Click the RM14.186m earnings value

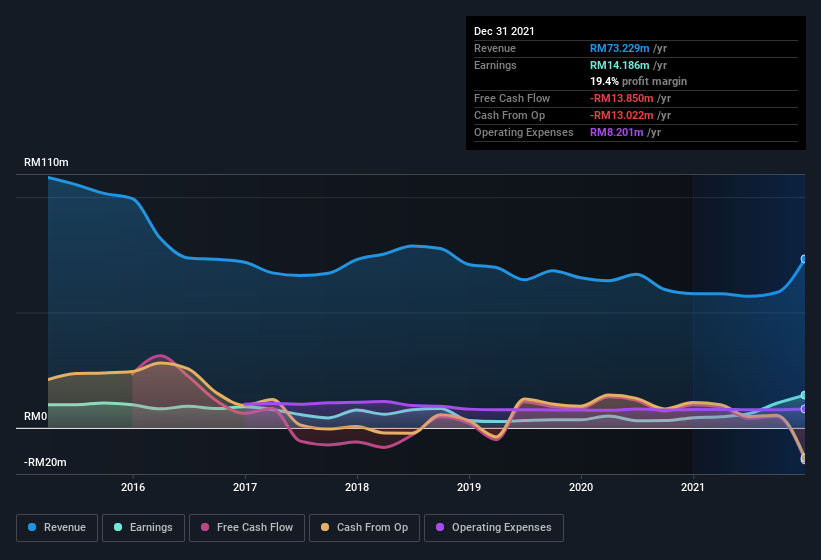pos(619,65)
